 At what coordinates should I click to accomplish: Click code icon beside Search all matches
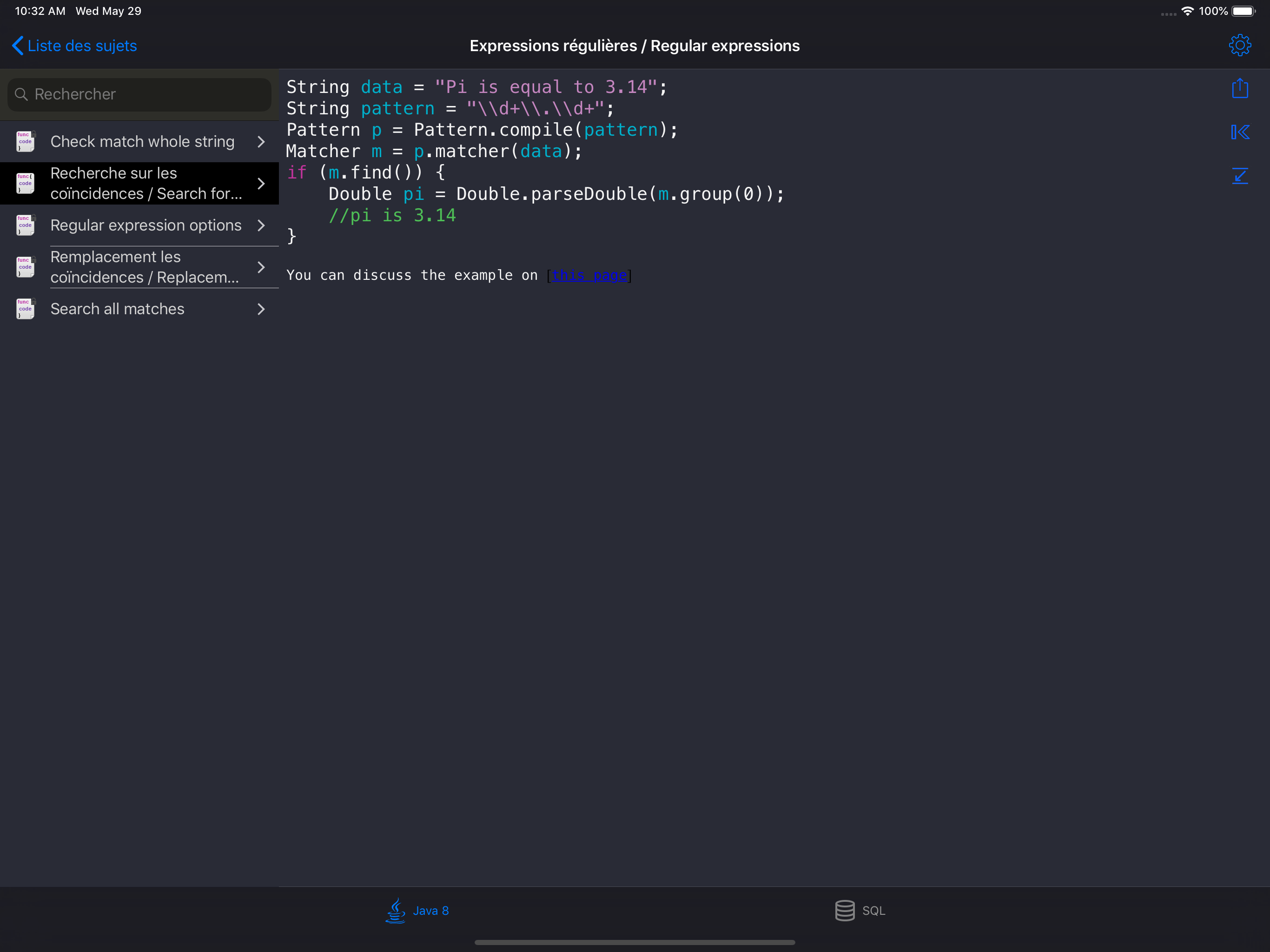pos(25,309)
